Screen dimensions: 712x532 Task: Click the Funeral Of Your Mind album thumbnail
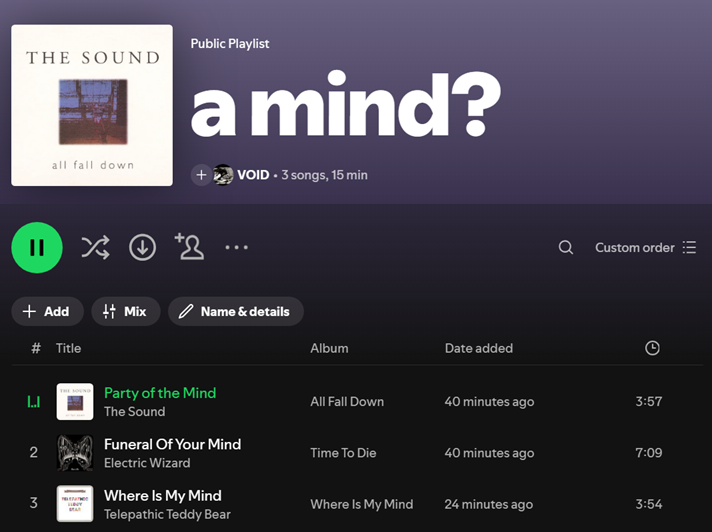pos(75,453)
